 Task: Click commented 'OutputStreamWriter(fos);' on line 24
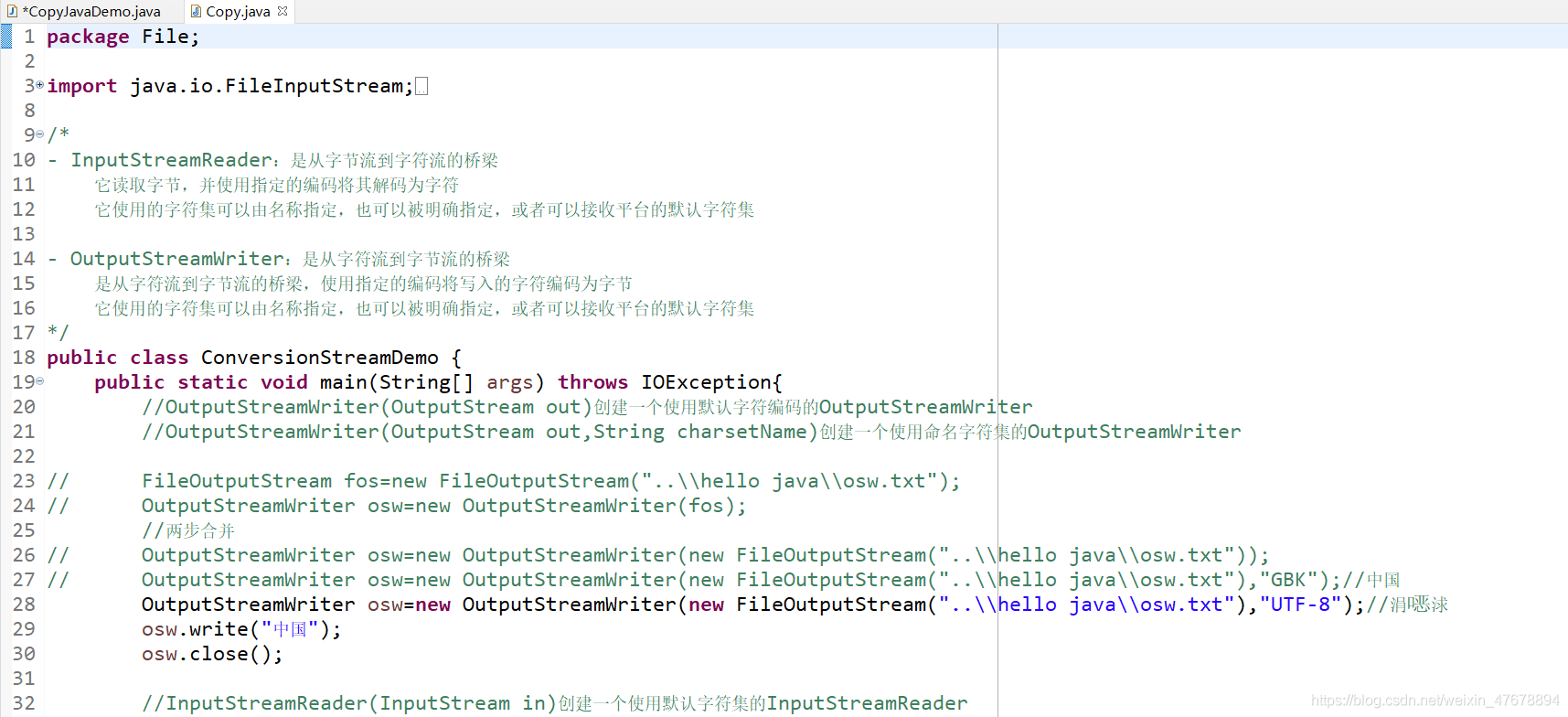pyautogui.click(x=604, y=506)
